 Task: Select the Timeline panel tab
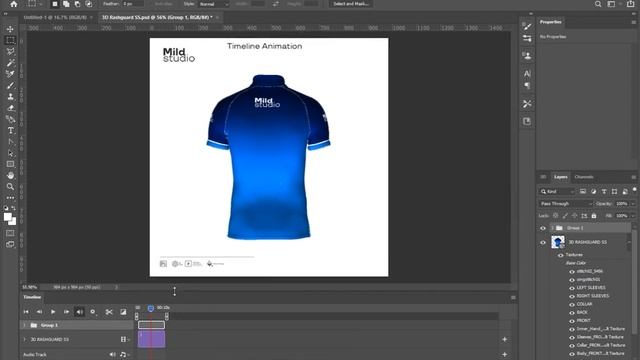pos(32,297)
